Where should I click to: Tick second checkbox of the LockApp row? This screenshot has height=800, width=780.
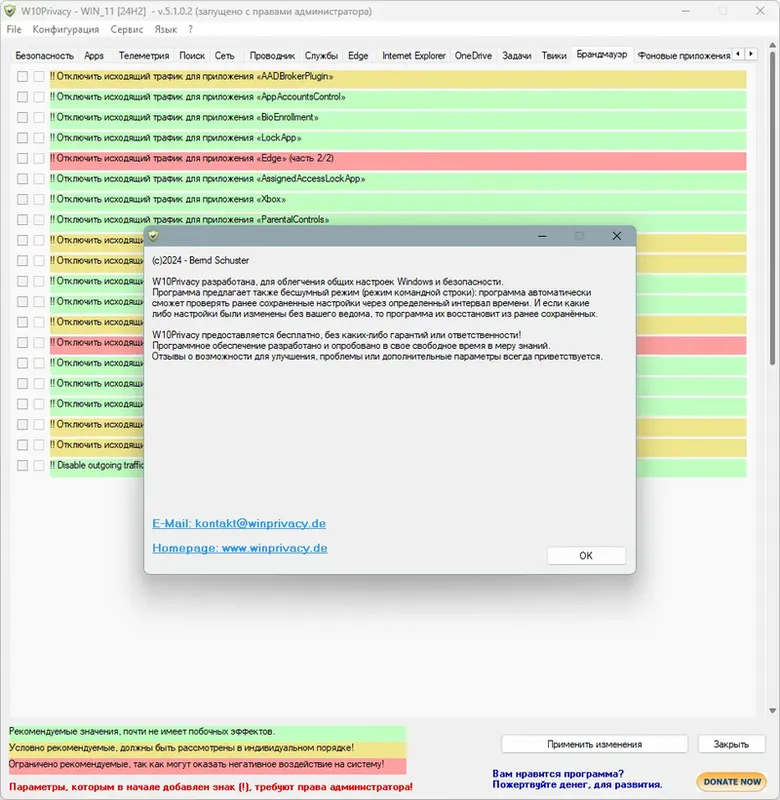point(39,138)
